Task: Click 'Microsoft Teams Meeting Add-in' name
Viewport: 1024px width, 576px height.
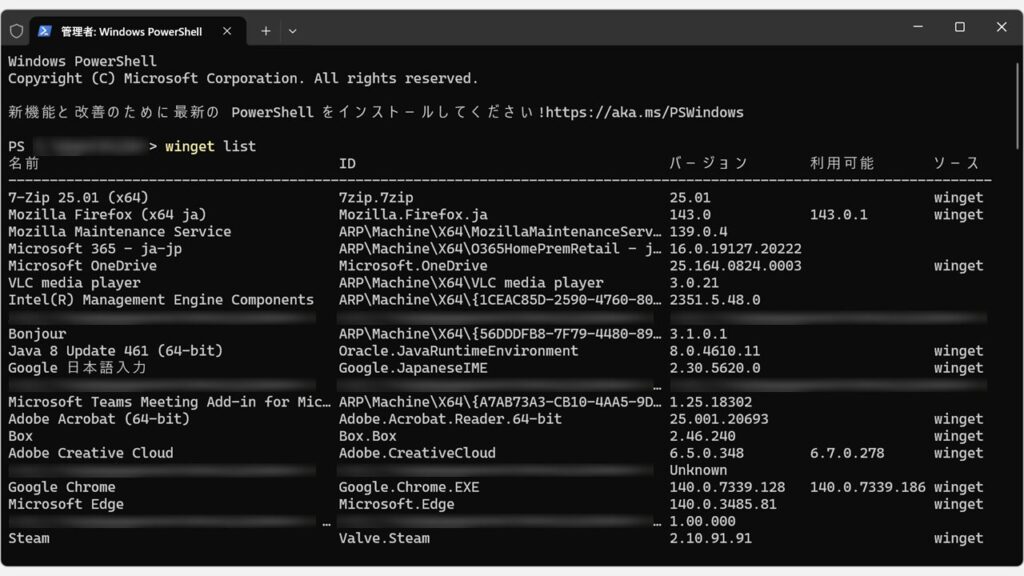Action: [x=169, y=401]
